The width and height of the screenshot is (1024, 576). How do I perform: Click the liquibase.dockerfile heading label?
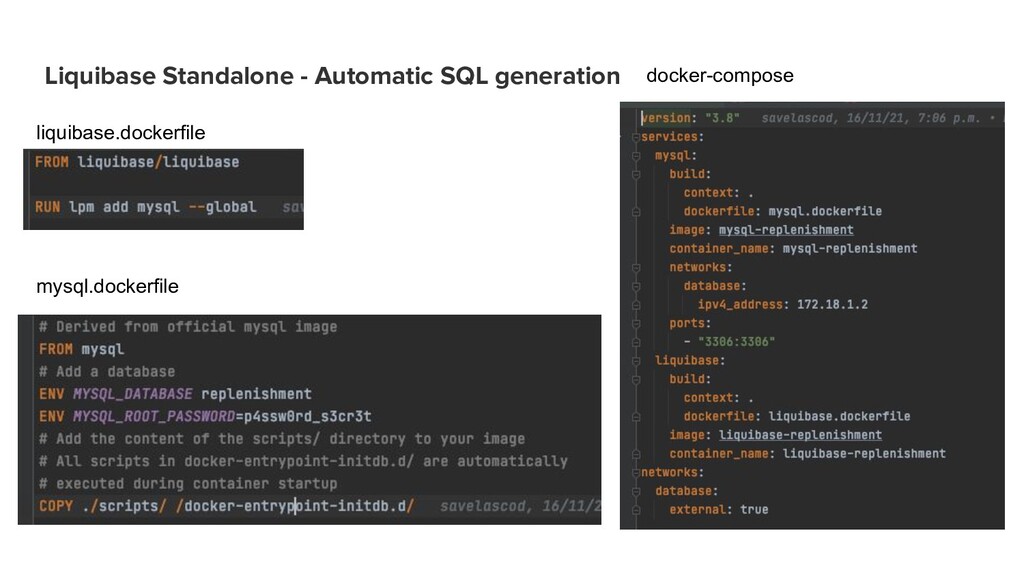[x=121, y=133]
